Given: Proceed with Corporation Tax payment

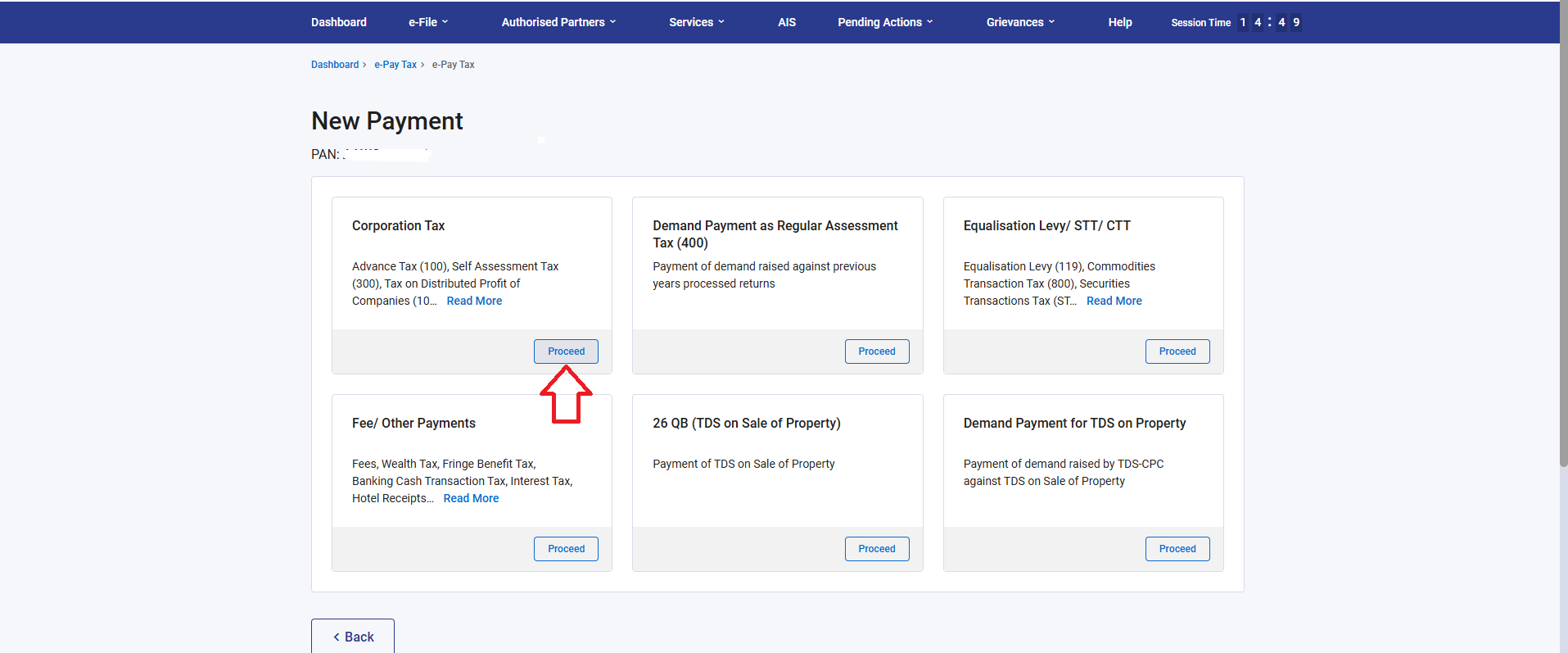Looking at the screenshot, I should (x=566, y=351).
